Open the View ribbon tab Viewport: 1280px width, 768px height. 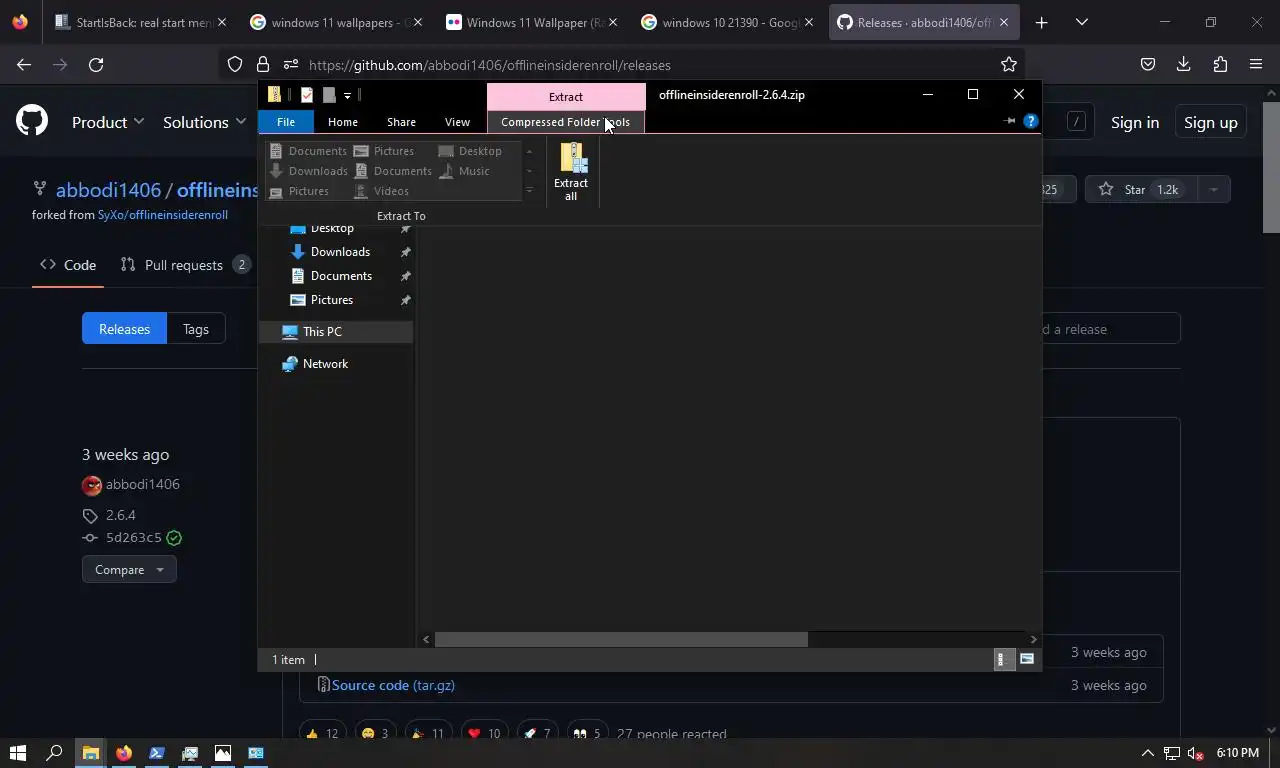tap(457, 122)
